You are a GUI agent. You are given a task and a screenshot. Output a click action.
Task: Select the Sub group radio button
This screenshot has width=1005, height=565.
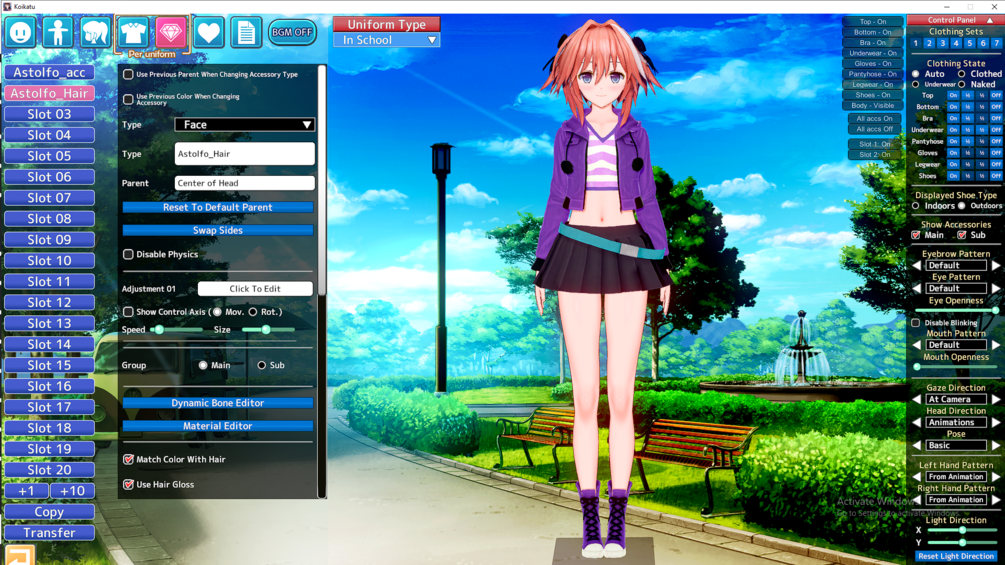pos(262,365)
